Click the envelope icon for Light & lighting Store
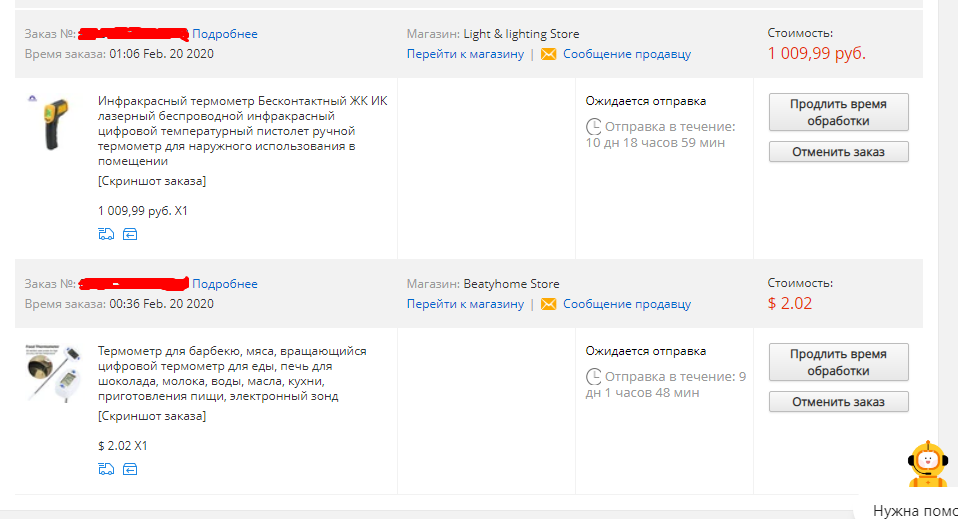This screenshot has width=958, height=519. click(x=549, y=54)
